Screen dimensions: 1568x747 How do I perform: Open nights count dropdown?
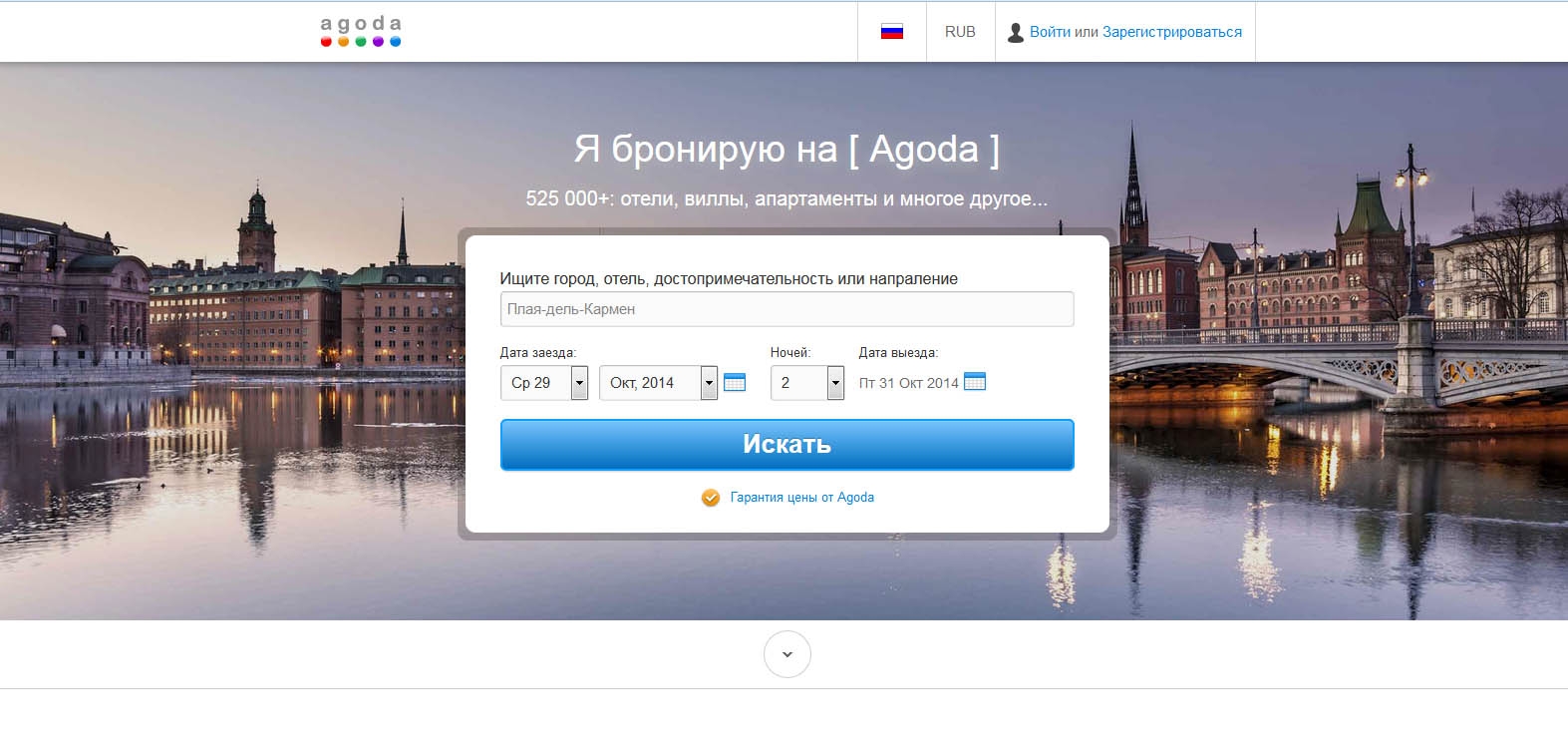coord(807,383)
